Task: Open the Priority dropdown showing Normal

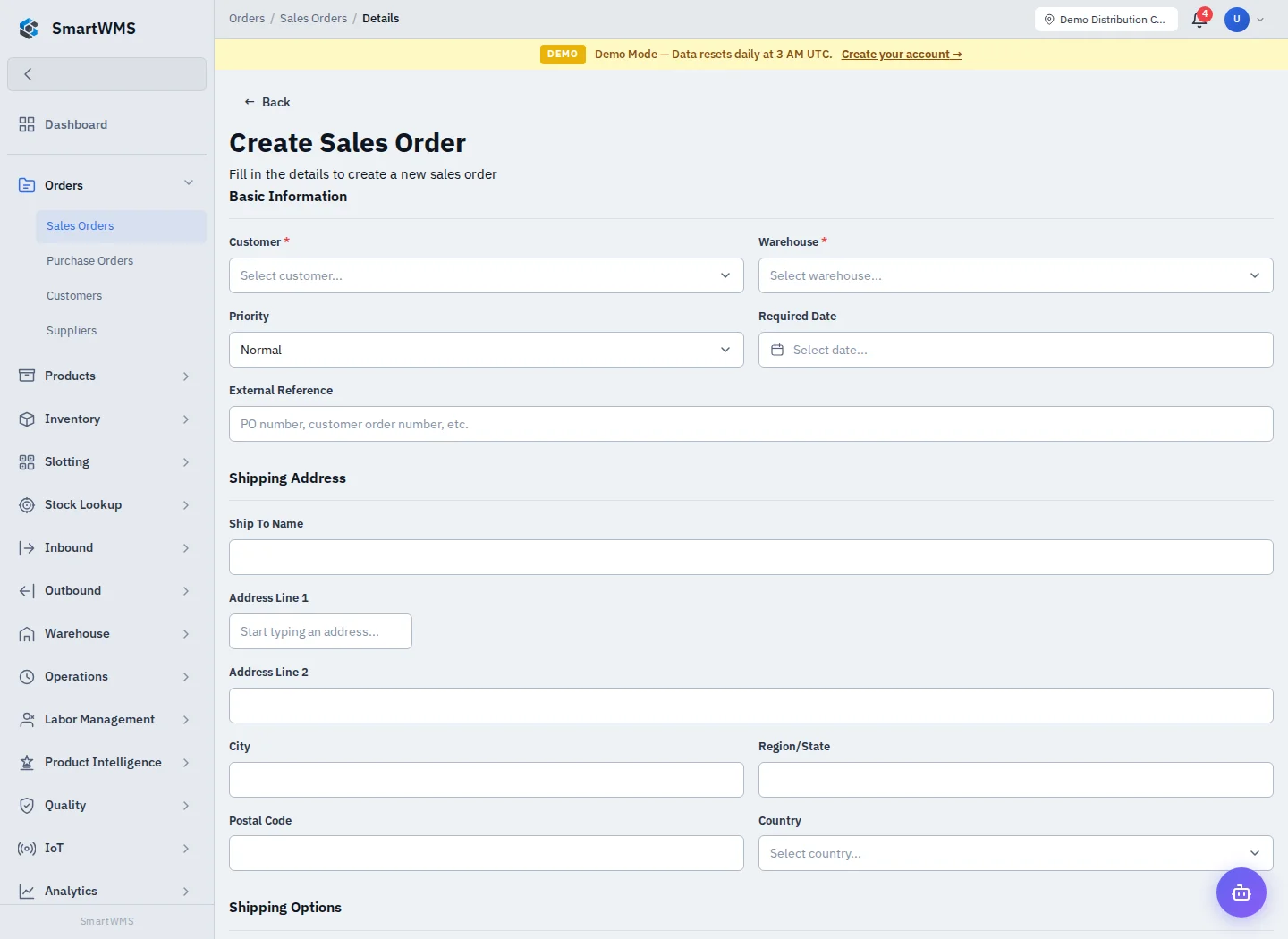Action: [487, 350]
